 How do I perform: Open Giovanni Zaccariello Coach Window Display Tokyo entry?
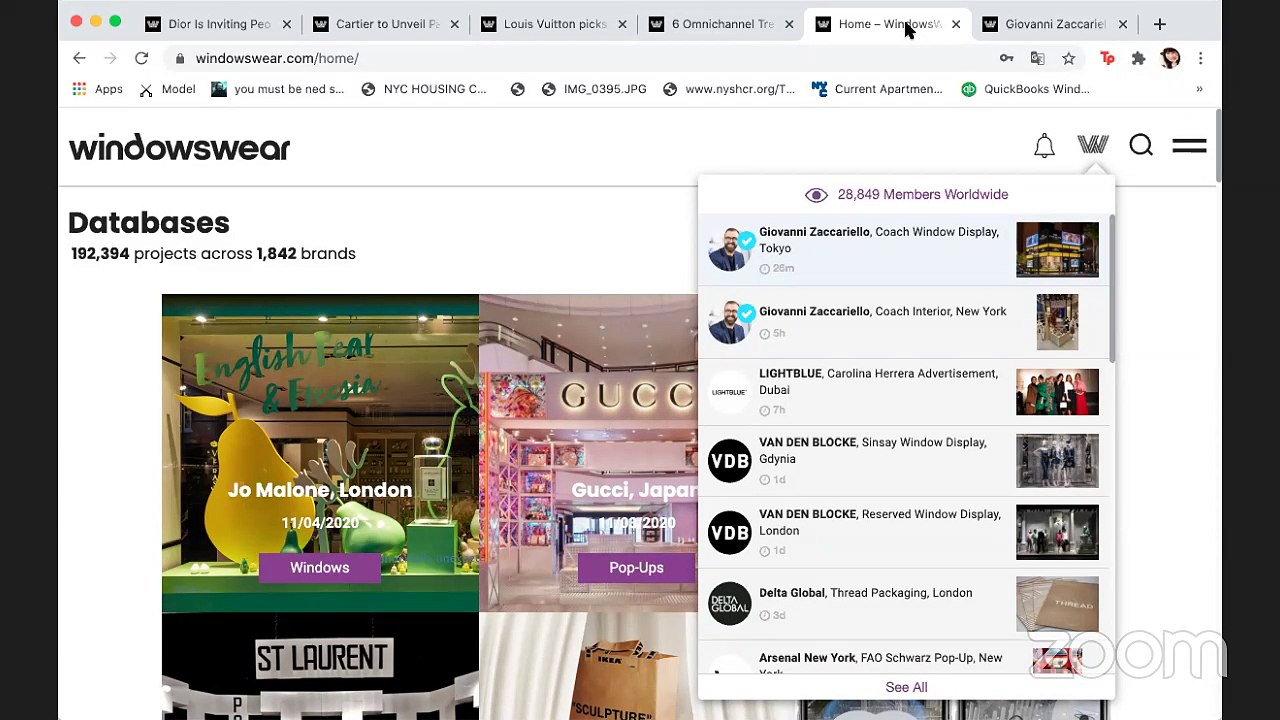pos(903,249)
